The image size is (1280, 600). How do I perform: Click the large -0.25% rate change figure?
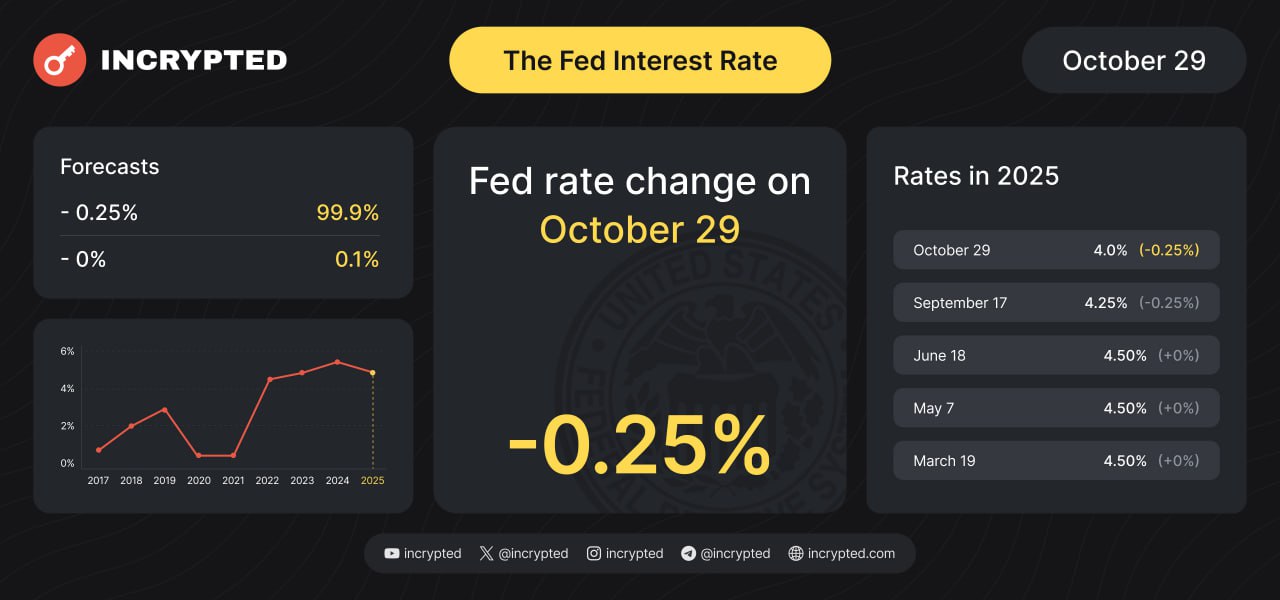click(639, 445)
